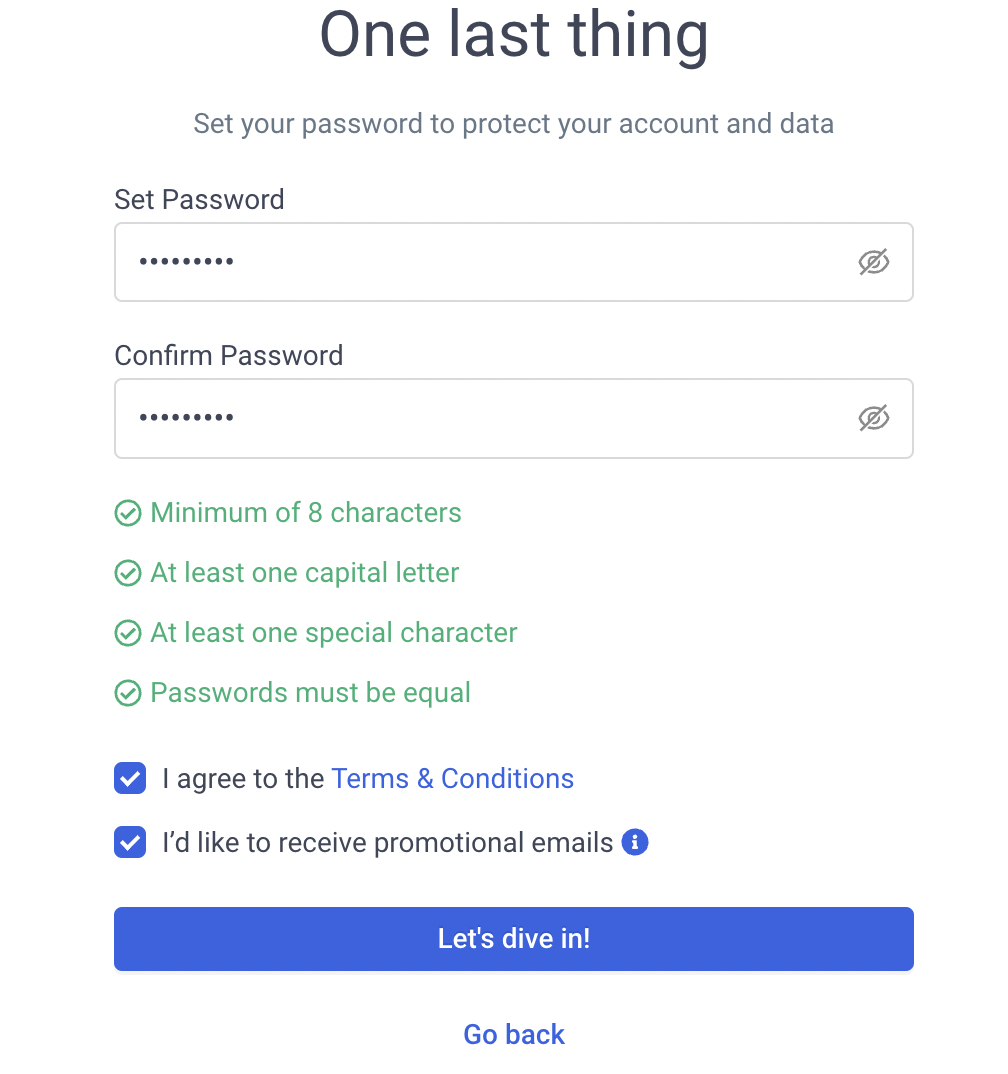Image resolution: width=1008 pixels, height=1074 pixels.
Task: Uncheck the Terms & Conditions agreement checkbox
Action: point(130,778)
